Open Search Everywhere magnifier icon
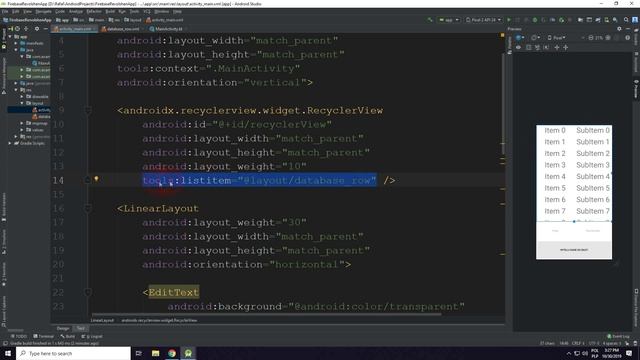This screenshot has height=360, width=640. pos(626,20)
